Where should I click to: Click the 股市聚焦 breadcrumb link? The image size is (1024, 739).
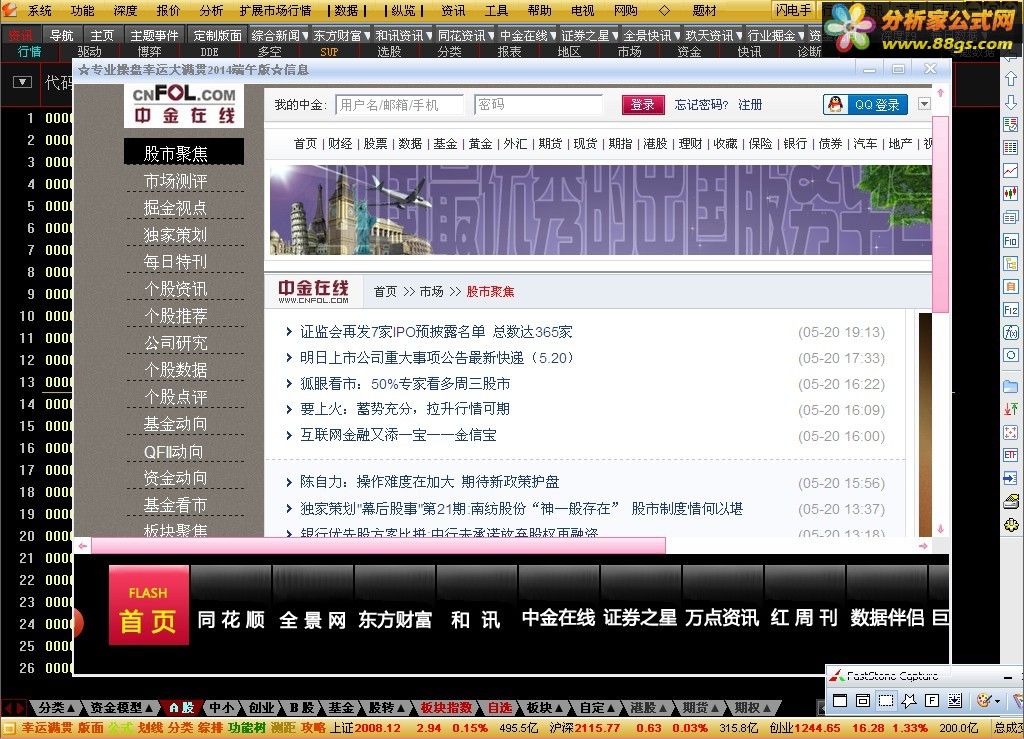(x=490, y=292)
